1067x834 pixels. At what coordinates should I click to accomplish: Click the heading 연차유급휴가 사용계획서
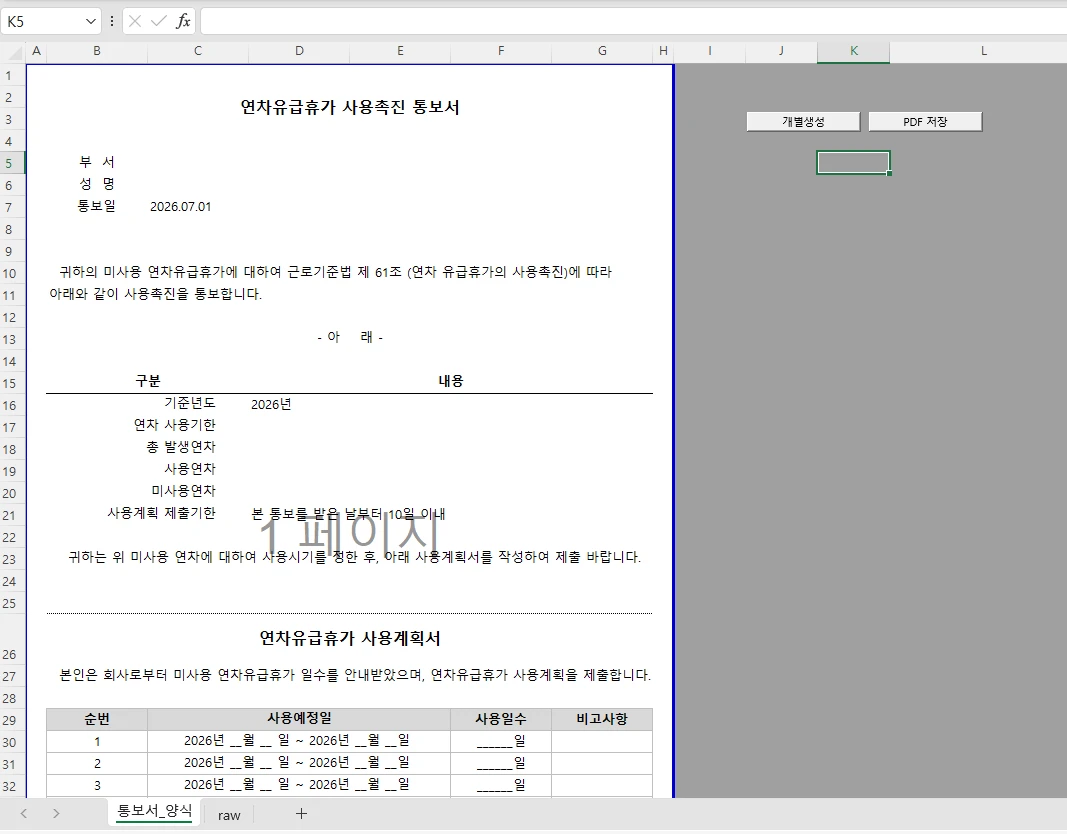350,638
